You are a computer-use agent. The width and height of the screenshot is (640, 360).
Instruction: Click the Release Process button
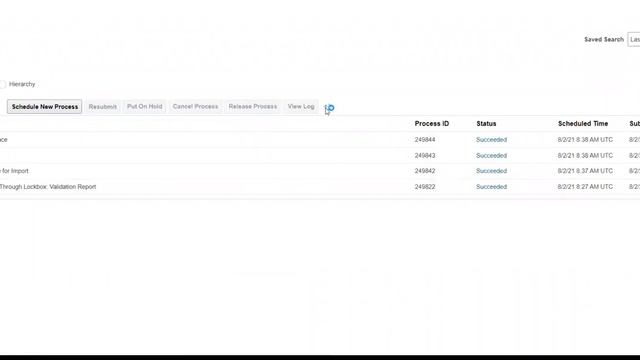point(253,107)
